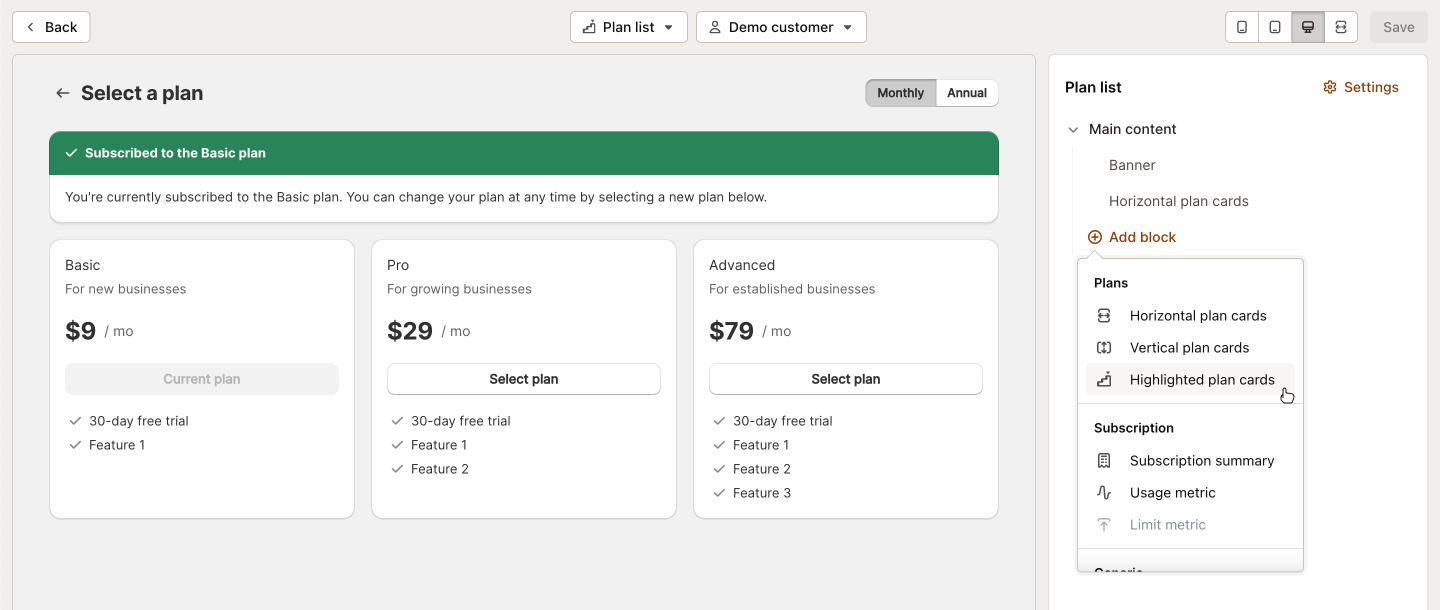
Task: Select the Banner block in Main content
Action: point(1132,165)
